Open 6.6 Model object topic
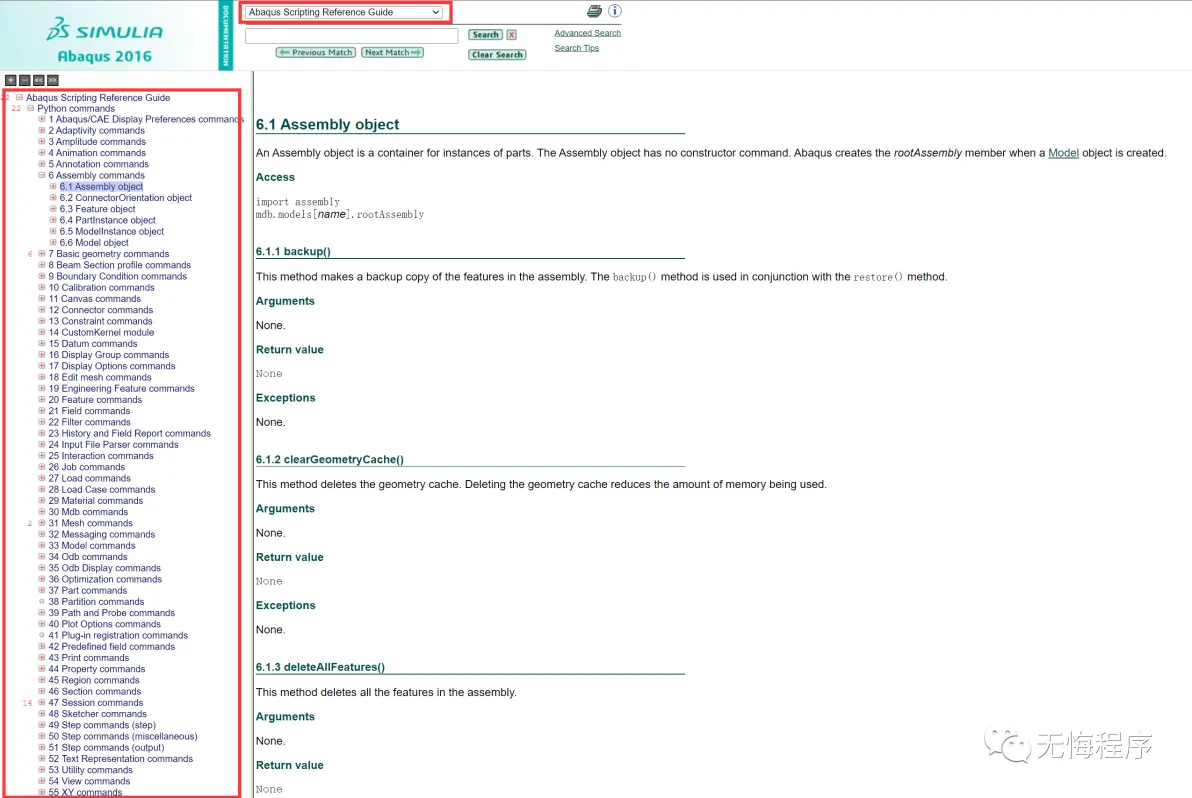1192x798 pixels. [x=94, y=243]
